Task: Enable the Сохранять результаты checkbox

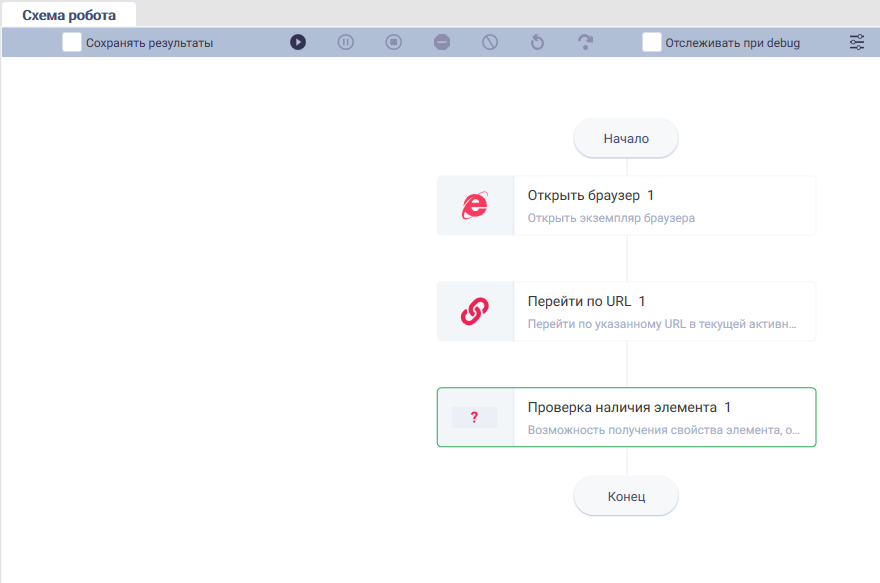Action: point(72,42)
